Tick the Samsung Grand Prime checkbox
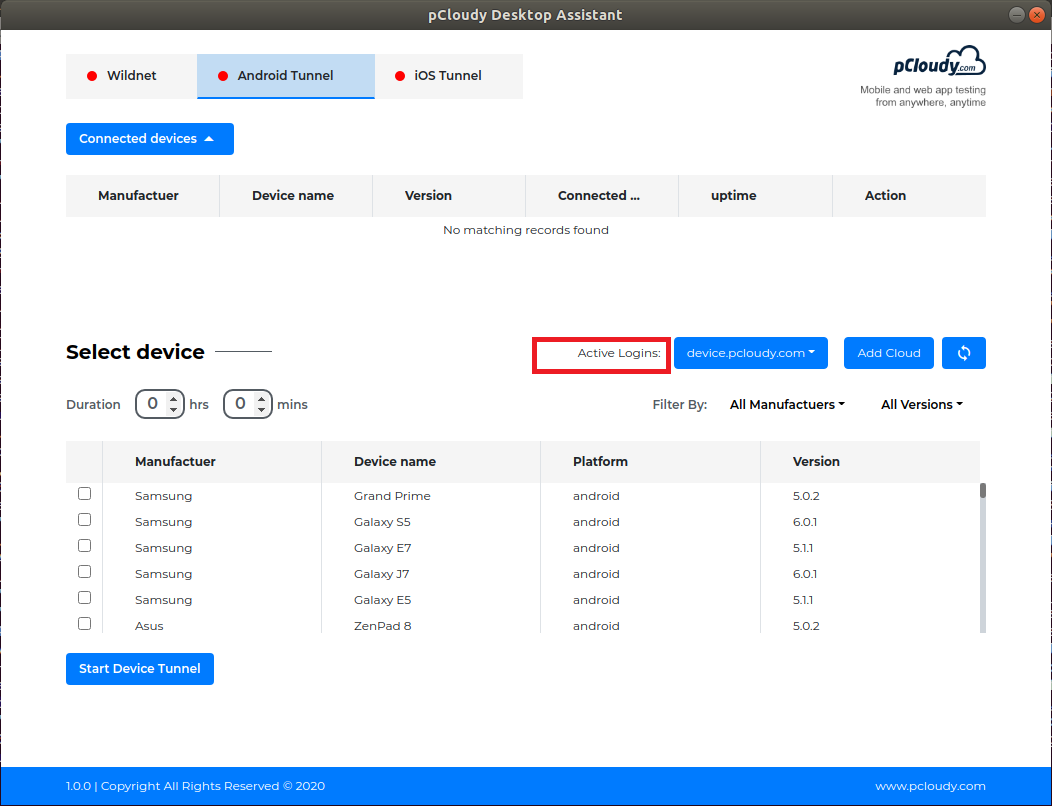1052x806 pixels. pyautogui.click(x=85, y=494)
